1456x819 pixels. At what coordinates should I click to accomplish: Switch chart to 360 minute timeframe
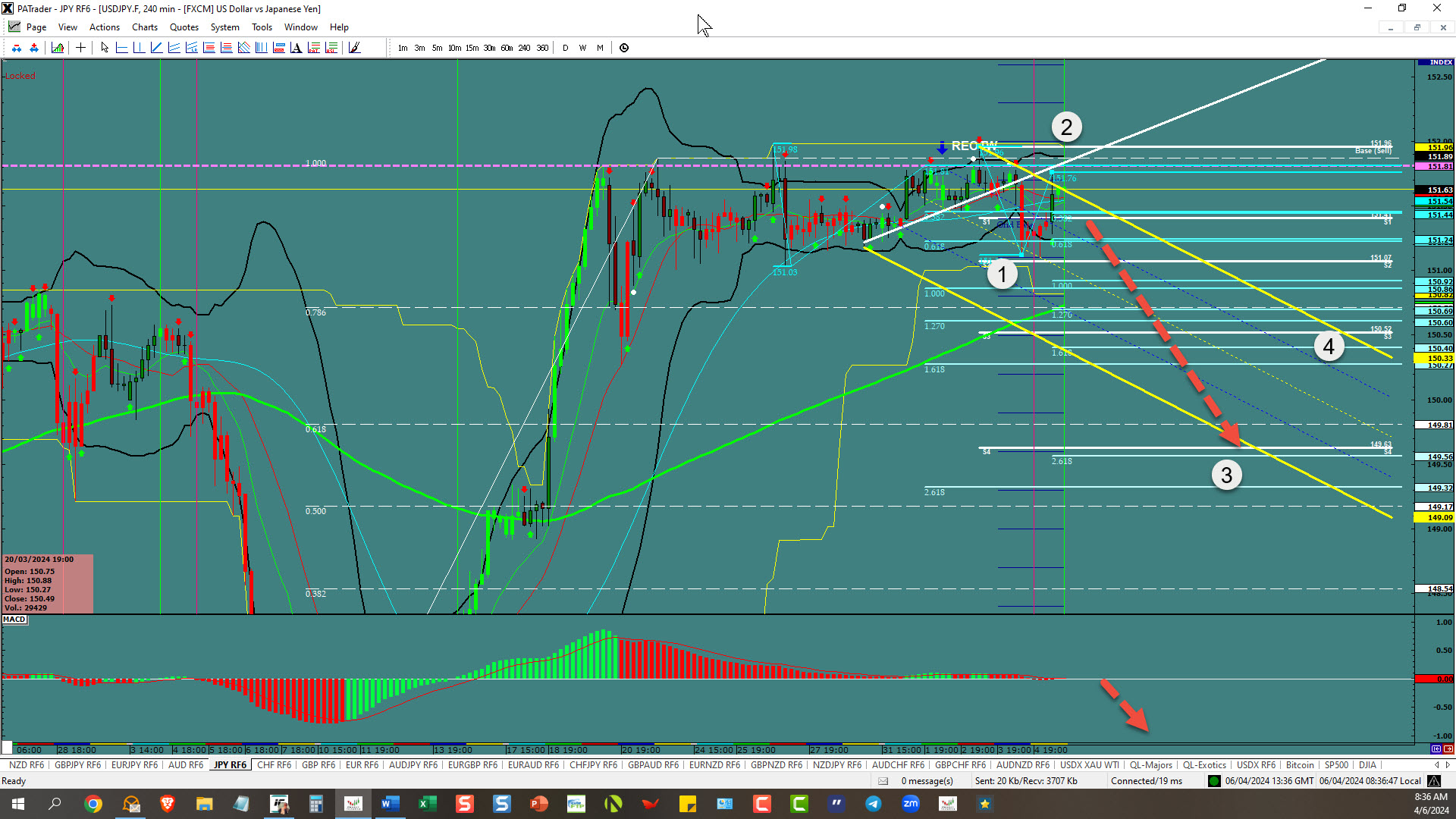pos(542,48)
